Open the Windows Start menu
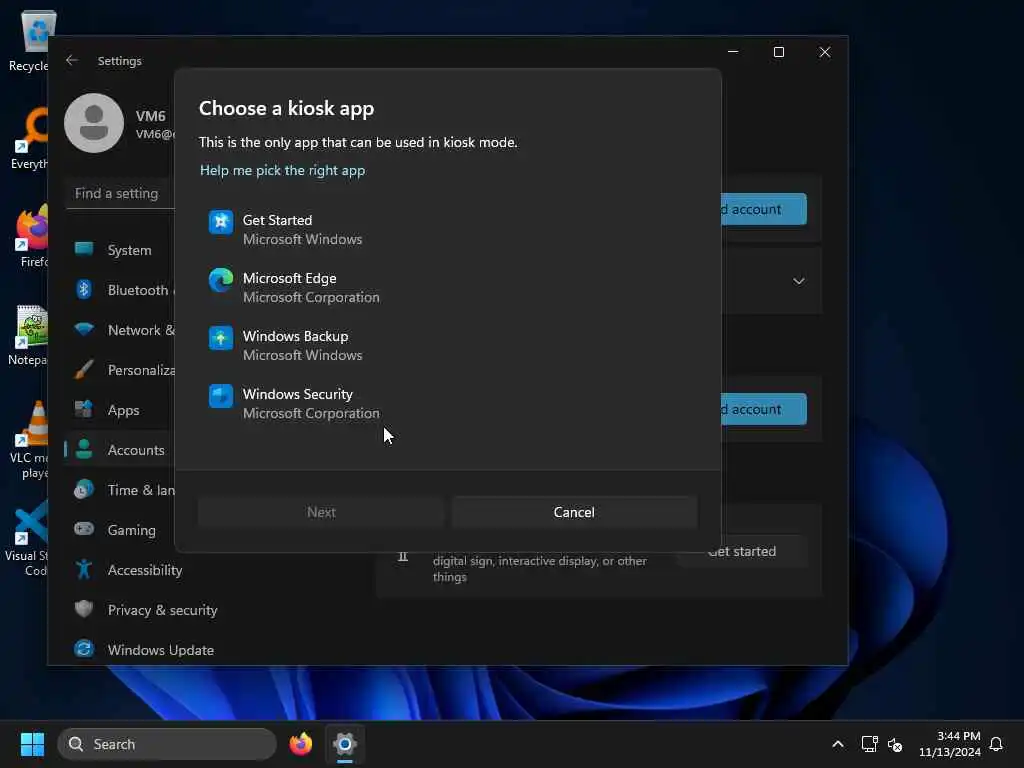The width and height of the screenshot is (1024, 768). tap(32, 744)
